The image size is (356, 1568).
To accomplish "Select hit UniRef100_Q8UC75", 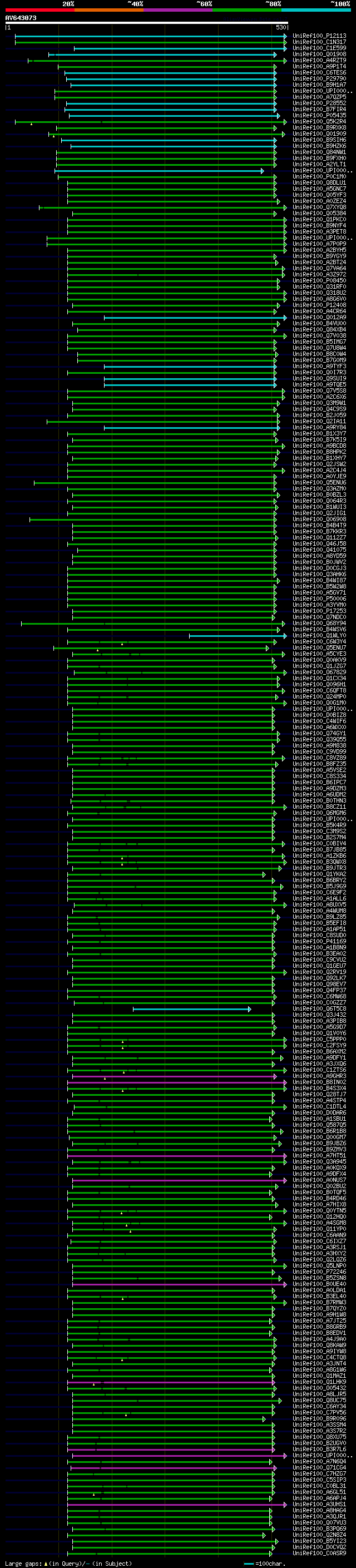I will 319,1400.
